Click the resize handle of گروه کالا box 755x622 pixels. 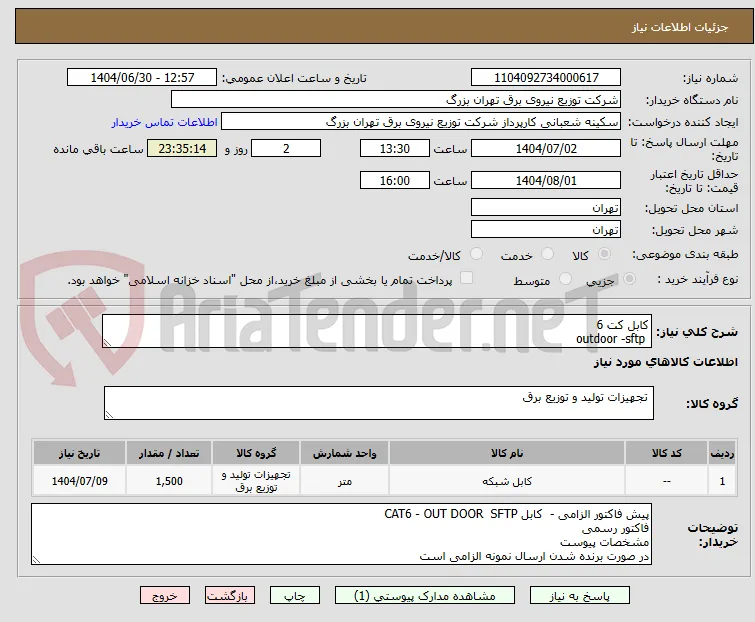point(109,415)
